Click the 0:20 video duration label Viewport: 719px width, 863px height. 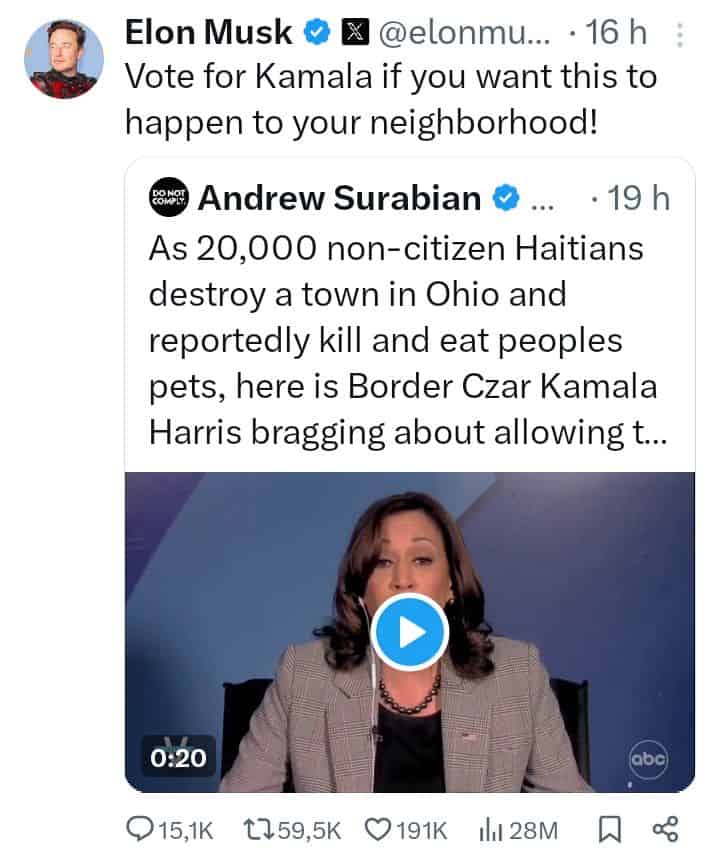click(x=178, y=758)
